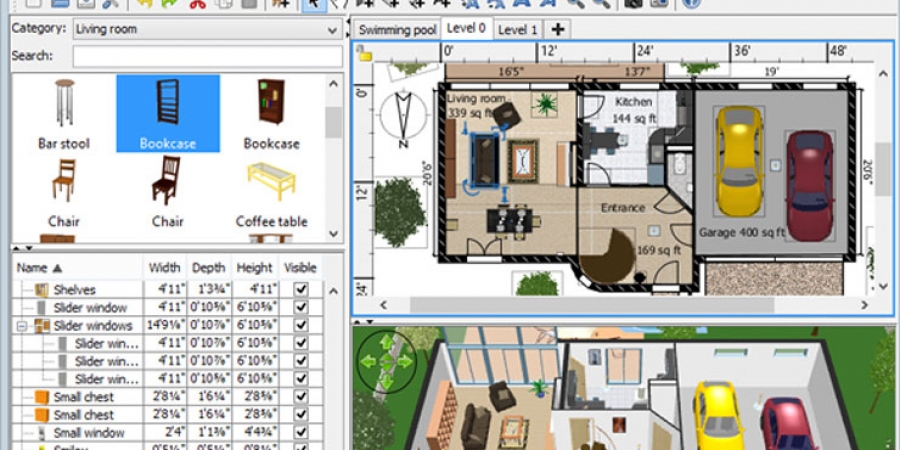Viewport: 900px width, 450px height.
Task: Open Help via the blue question icon
Action: pos(690,4)
